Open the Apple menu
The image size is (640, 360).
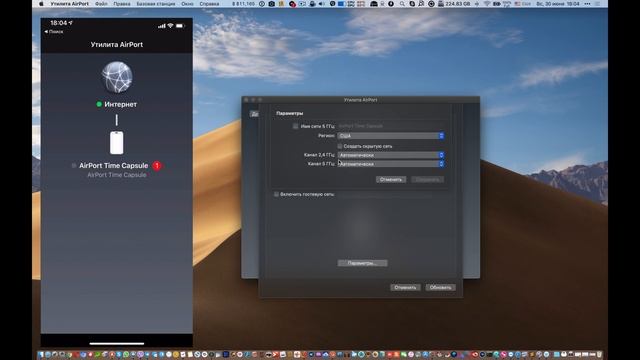(x=41, y=4)
